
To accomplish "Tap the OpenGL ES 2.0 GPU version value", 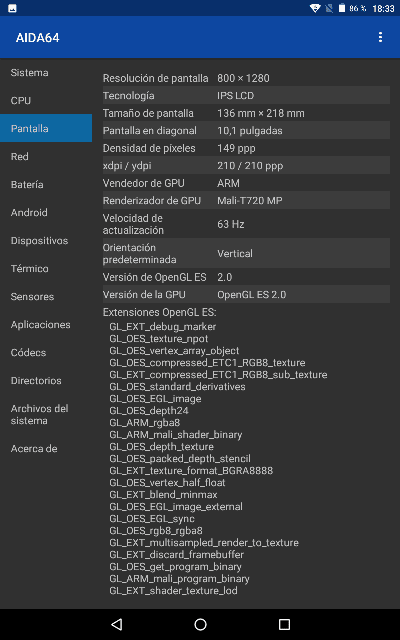I will (251, 294).
